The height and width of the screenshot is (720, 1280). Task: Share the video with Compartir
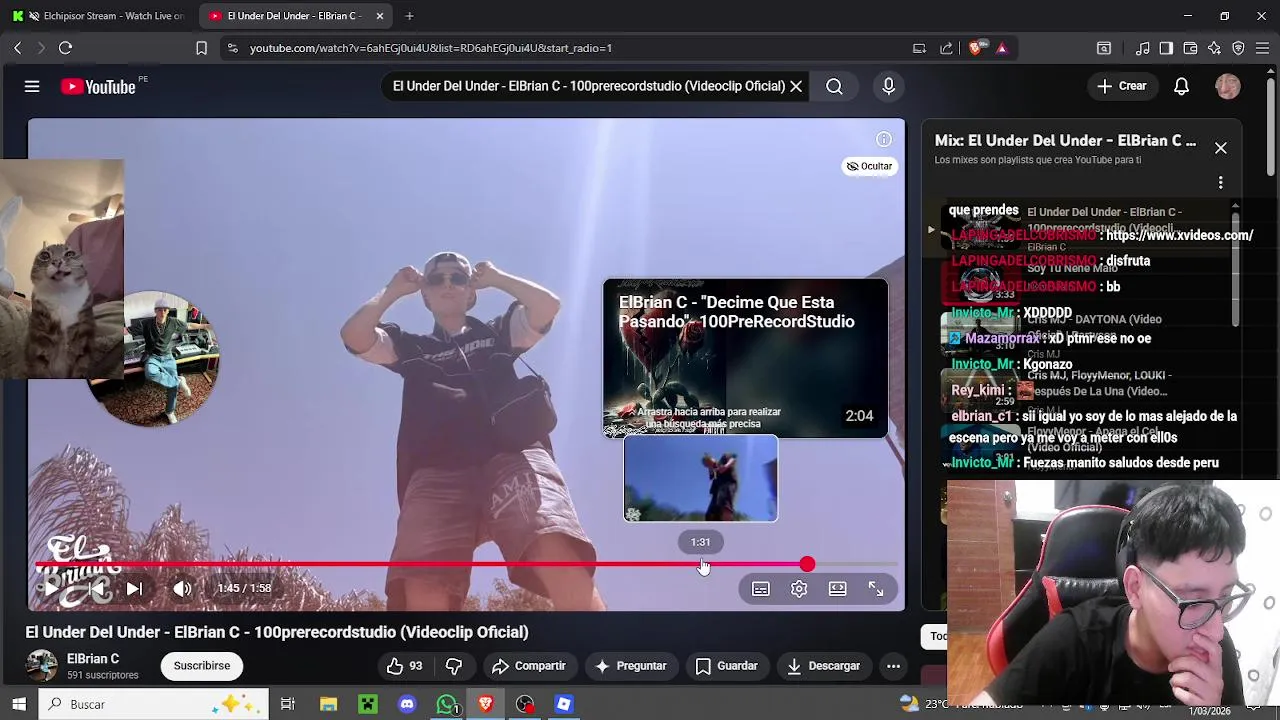click(529, 666)
